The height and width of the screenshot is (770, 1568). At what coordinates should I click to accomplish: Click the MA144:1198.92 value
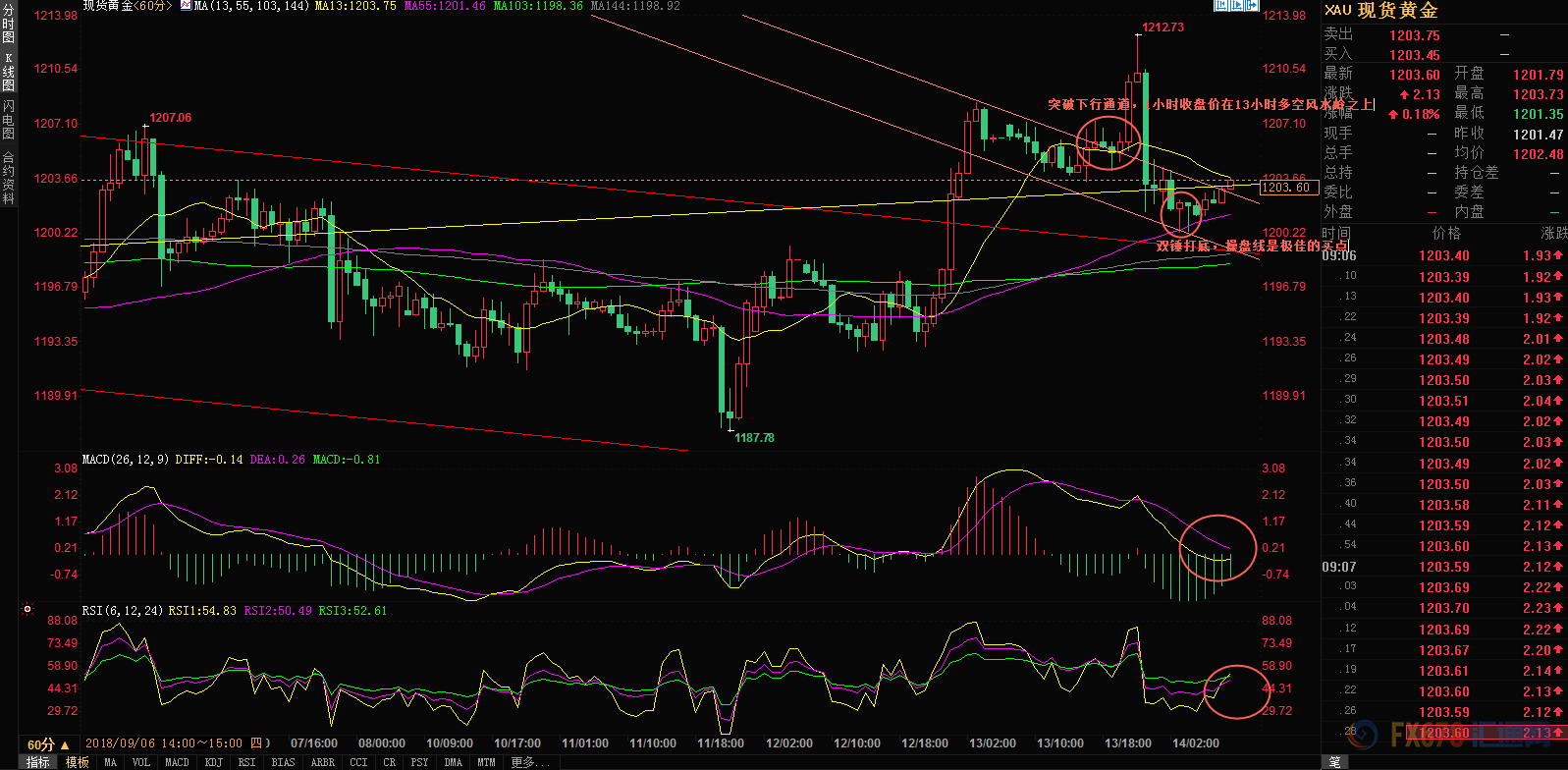click(x=634, y=6)
